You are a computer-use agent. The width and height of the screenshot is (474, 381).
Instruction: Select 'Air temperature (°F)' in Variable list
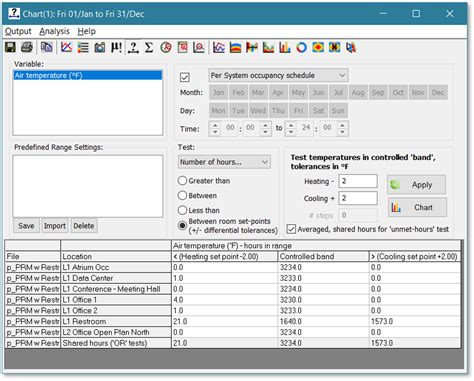[x=87, y=75]
